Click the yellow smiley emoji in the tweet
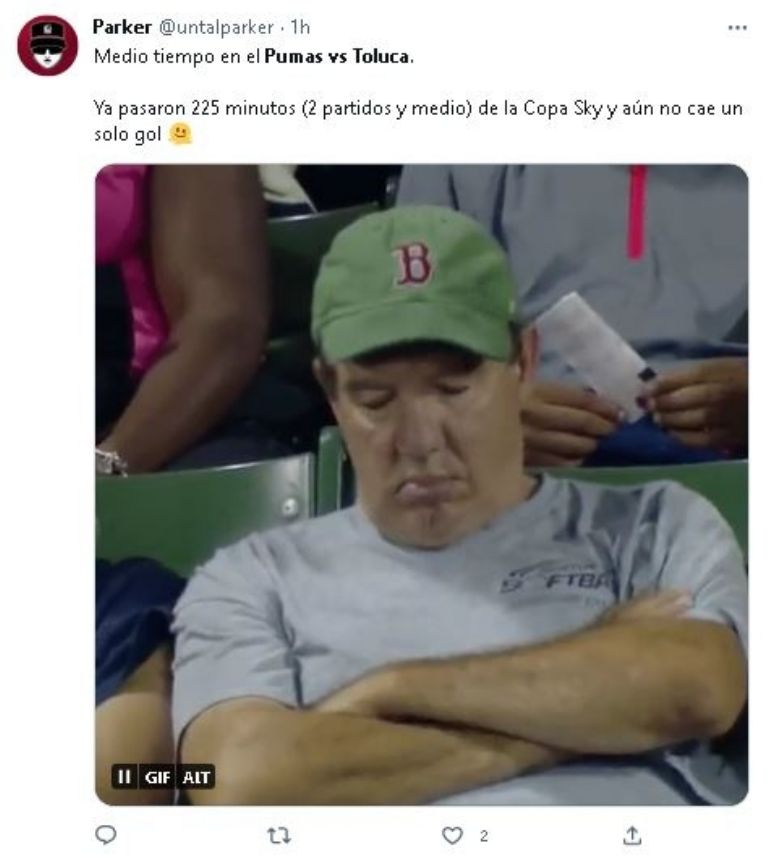768x858 pixels. [x=180, y=134]
